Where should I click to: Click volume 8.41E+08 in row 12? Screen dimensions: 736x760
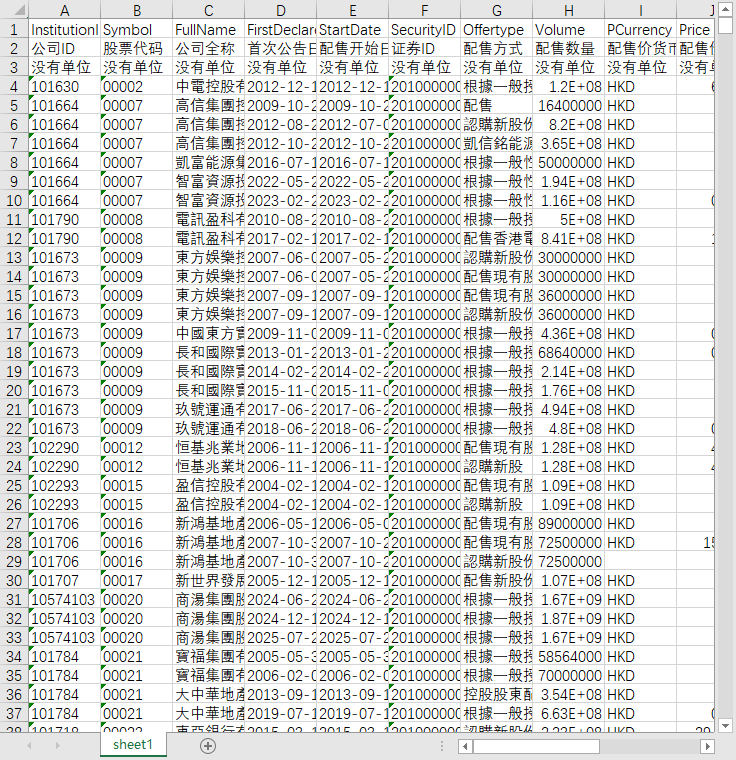568,238
